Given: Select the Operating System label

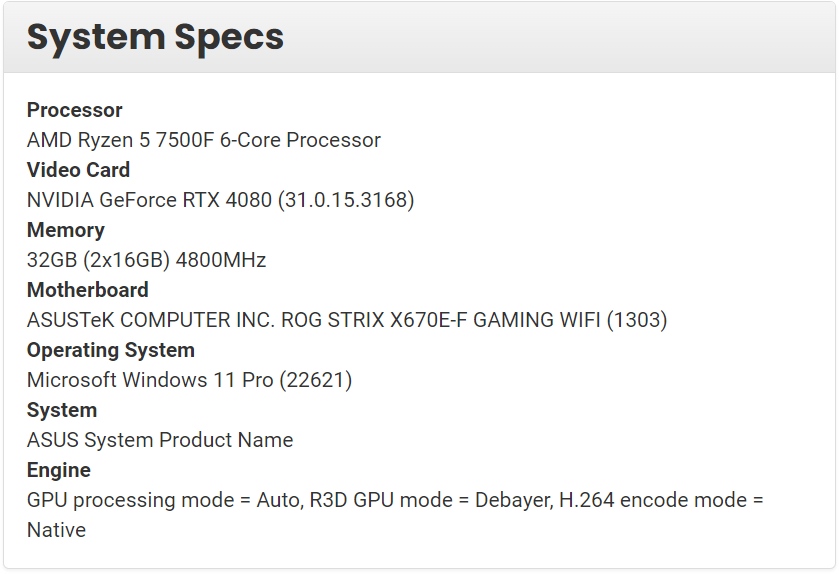Looking at the screenshot, I should point(111,350).
